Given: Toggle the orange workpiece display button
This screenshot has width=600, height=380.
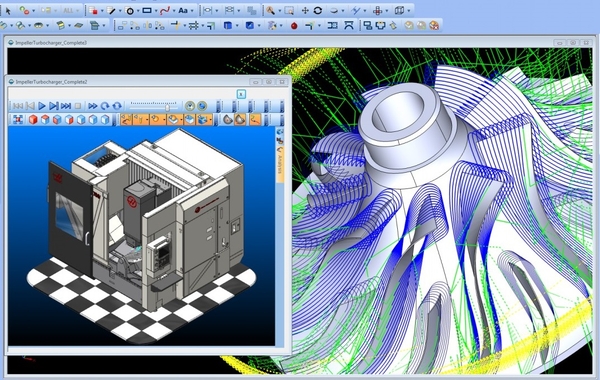Looking at the screenshot, I should [x=174, y=120].
